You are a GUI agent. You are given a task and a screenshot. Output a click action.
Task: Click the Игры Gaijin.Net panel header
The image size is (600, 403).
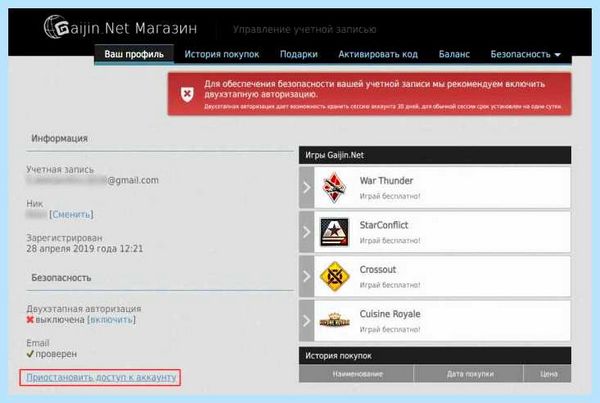point(435,155)
